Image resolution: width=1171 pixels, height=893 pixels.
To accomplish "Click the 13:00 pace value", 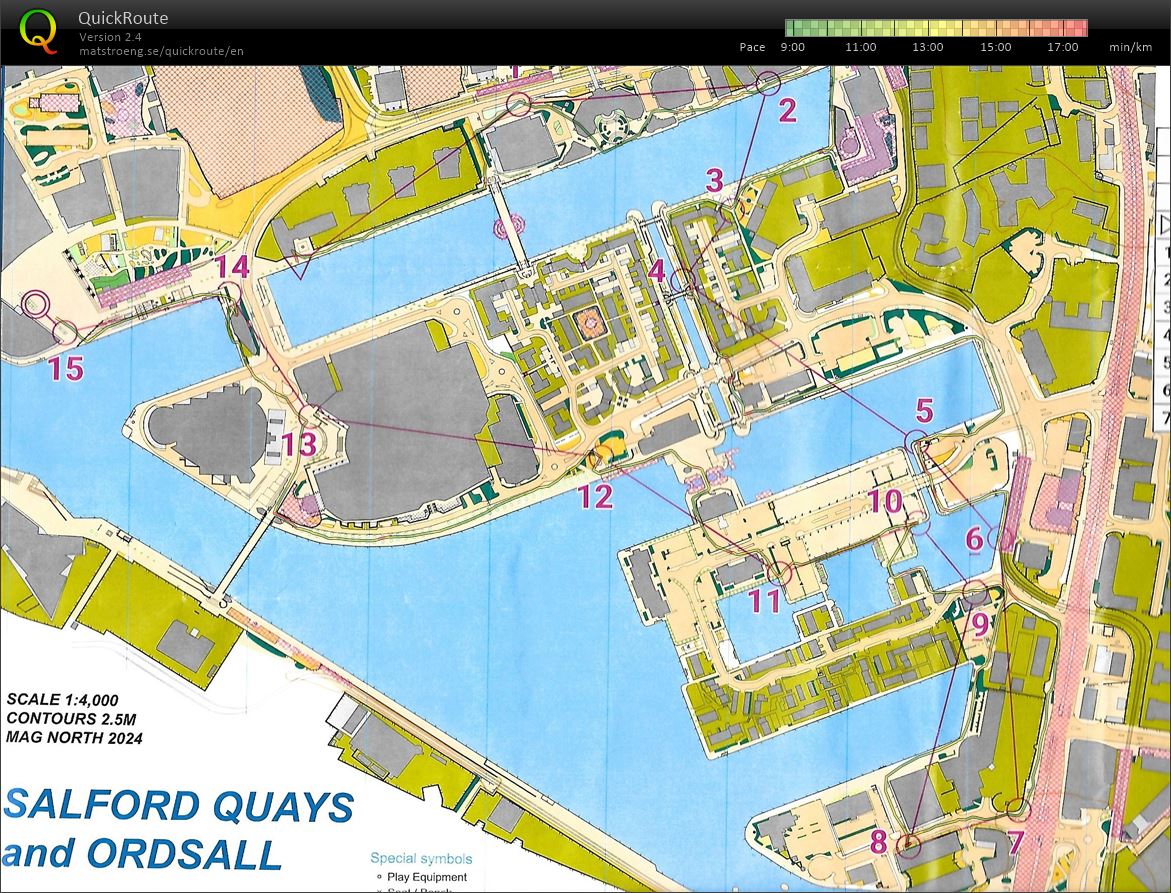I will pyautogui.click(x=928, y=47).
